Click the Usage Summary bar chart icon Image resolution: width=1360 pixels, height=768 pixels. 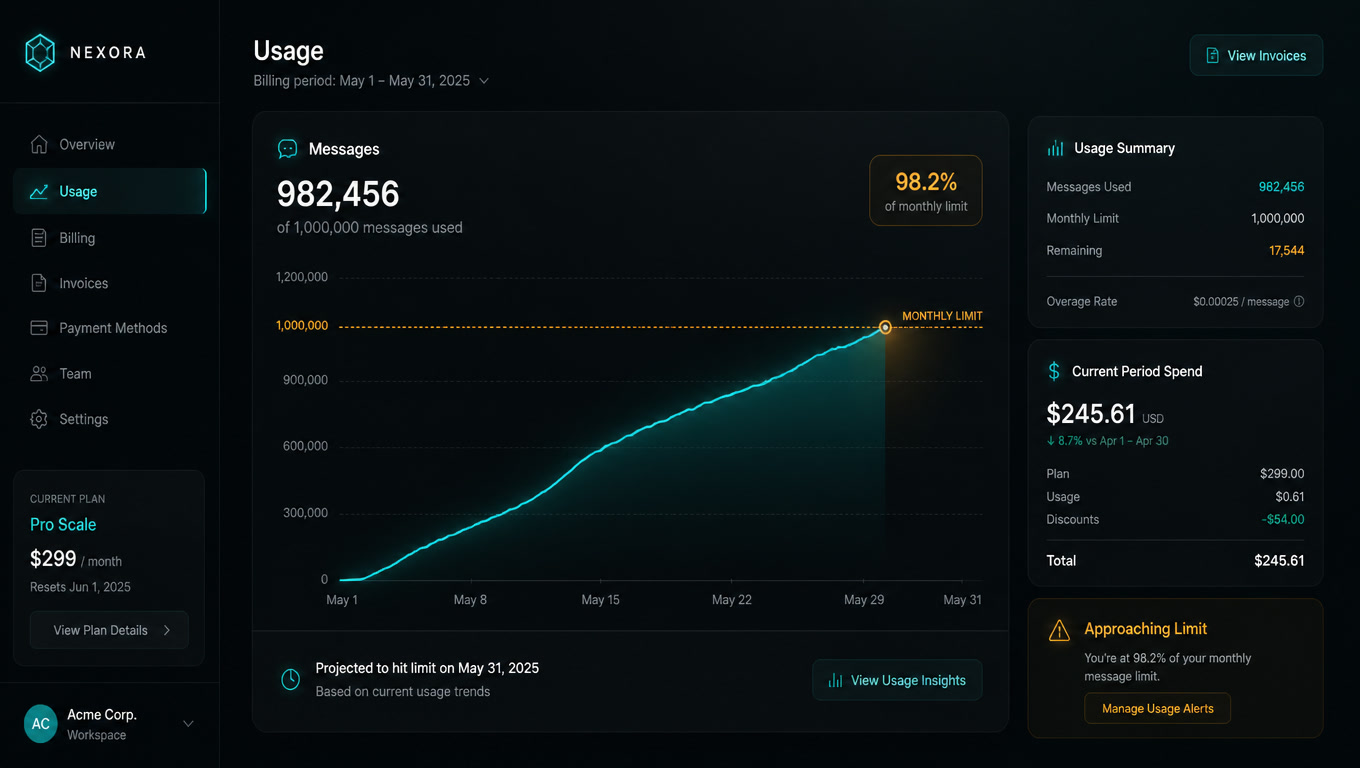point(1055,148)
